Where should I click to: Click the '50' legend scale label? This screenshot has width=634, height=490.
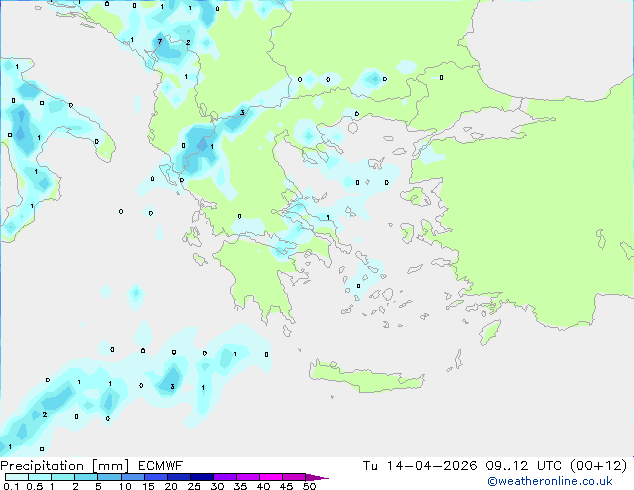[309, 486]
